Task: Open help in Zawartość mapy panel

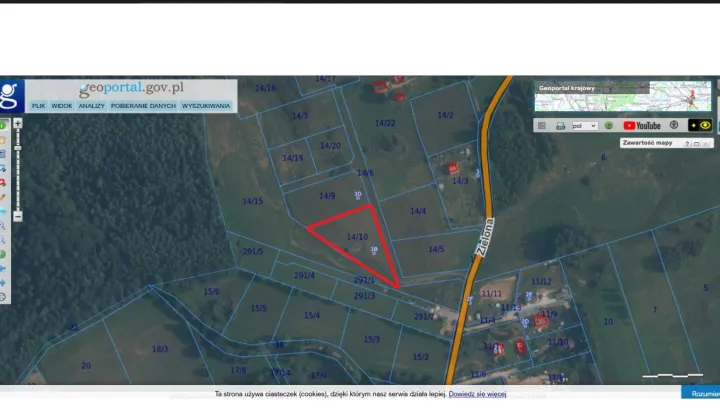Action: [687, 144]
